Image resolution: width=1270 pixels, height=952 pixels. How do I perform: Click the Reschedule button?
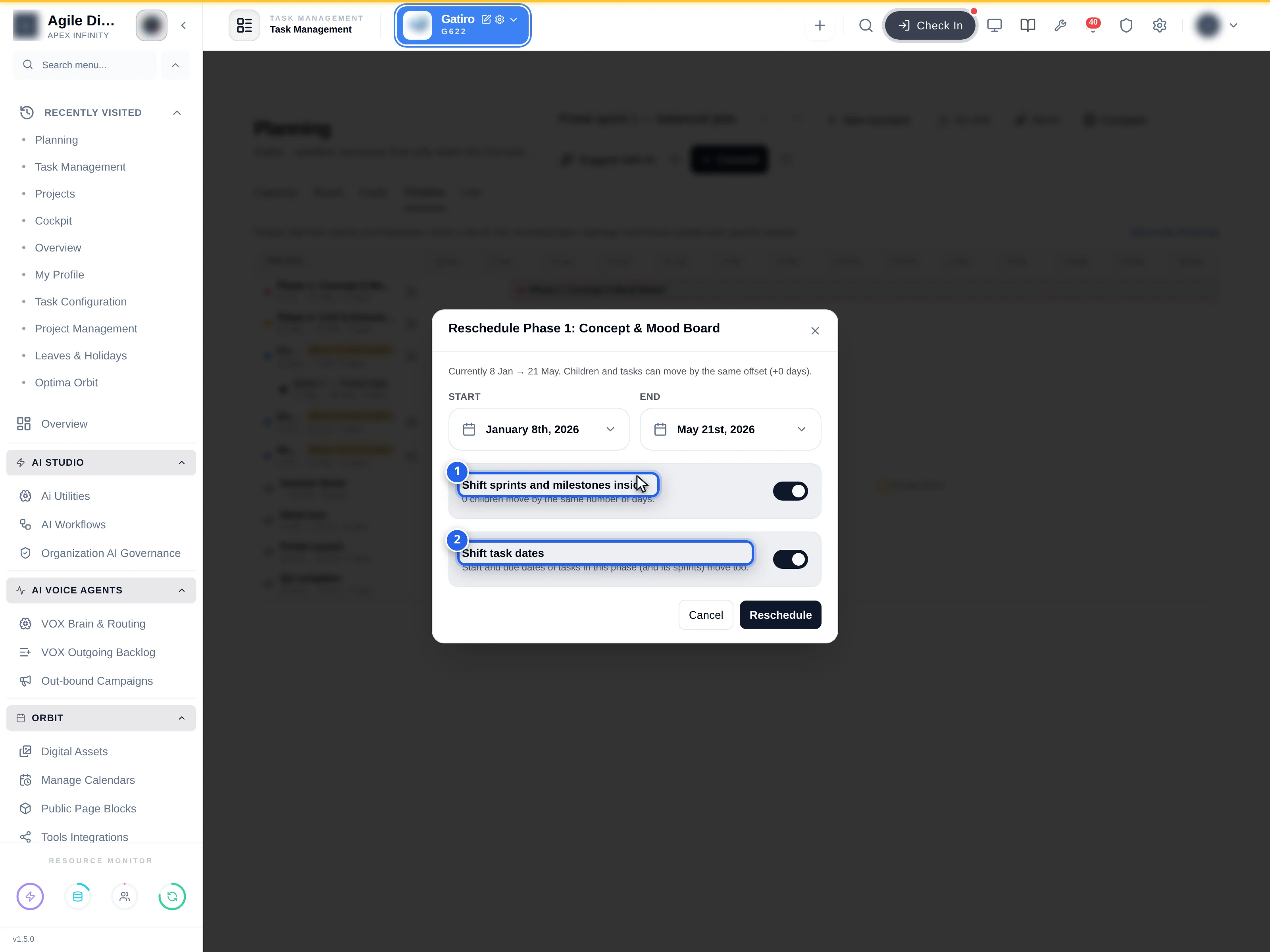pyautogui.click(x=780, y=615)
